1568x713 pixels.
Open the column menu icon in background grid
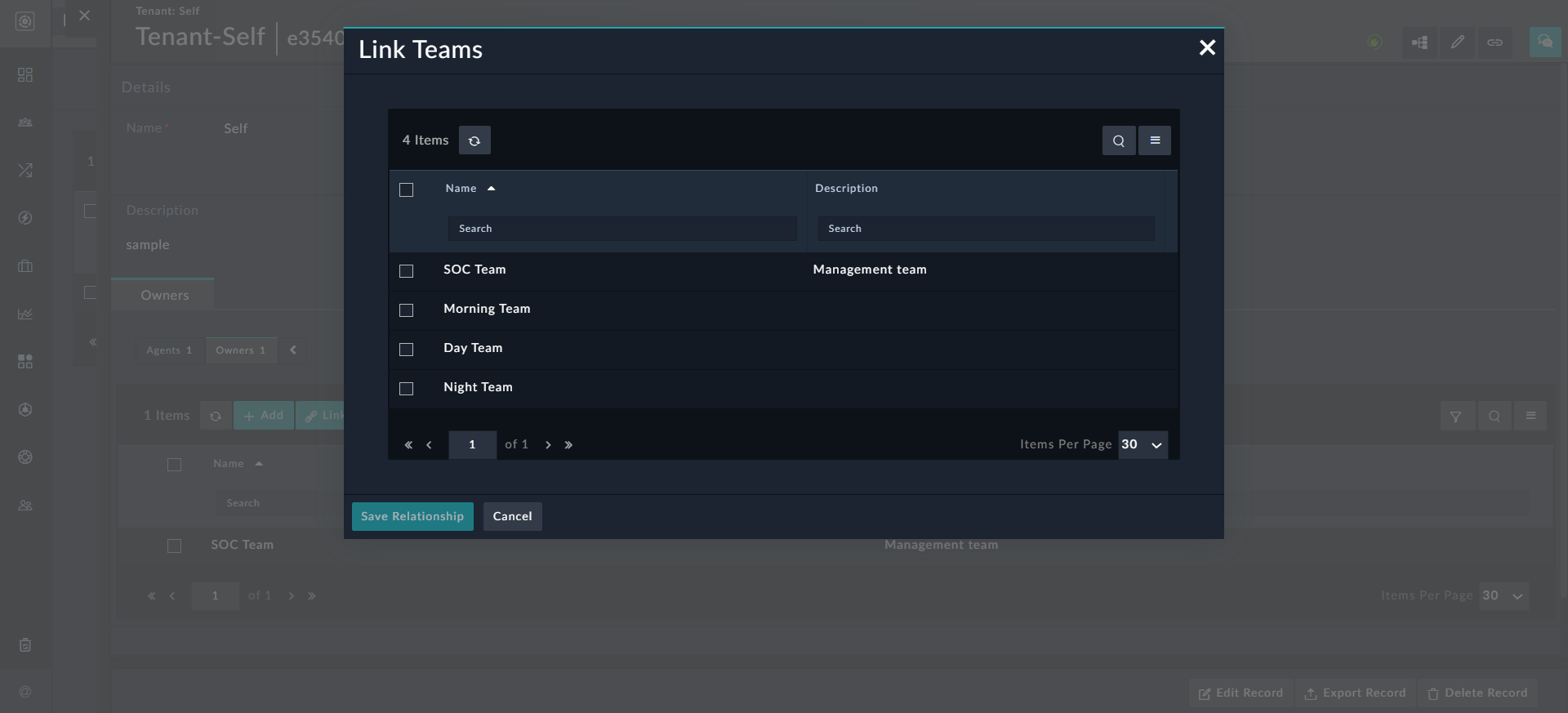tap(1530, 417)
